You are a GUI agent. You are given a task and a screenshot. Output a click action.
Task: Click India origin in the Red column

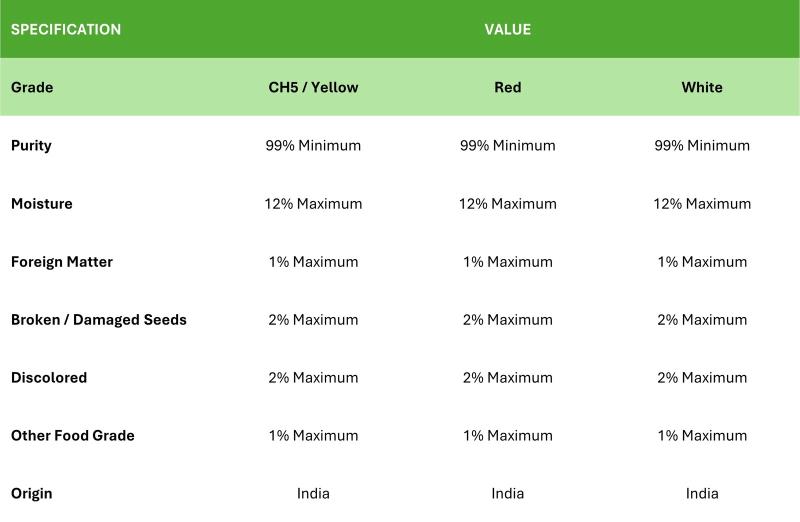[508, 493]
